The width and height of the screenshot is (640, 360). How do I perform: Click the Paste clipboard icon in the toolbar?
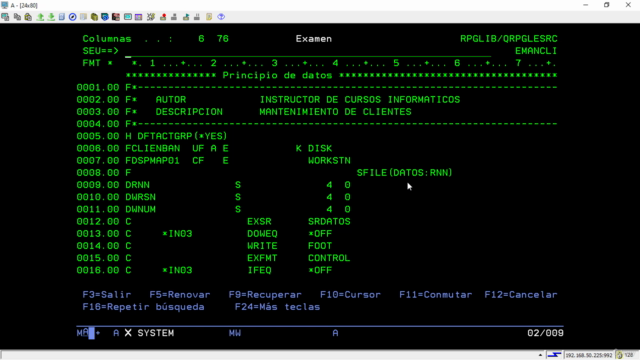click(x=28, y=17)
